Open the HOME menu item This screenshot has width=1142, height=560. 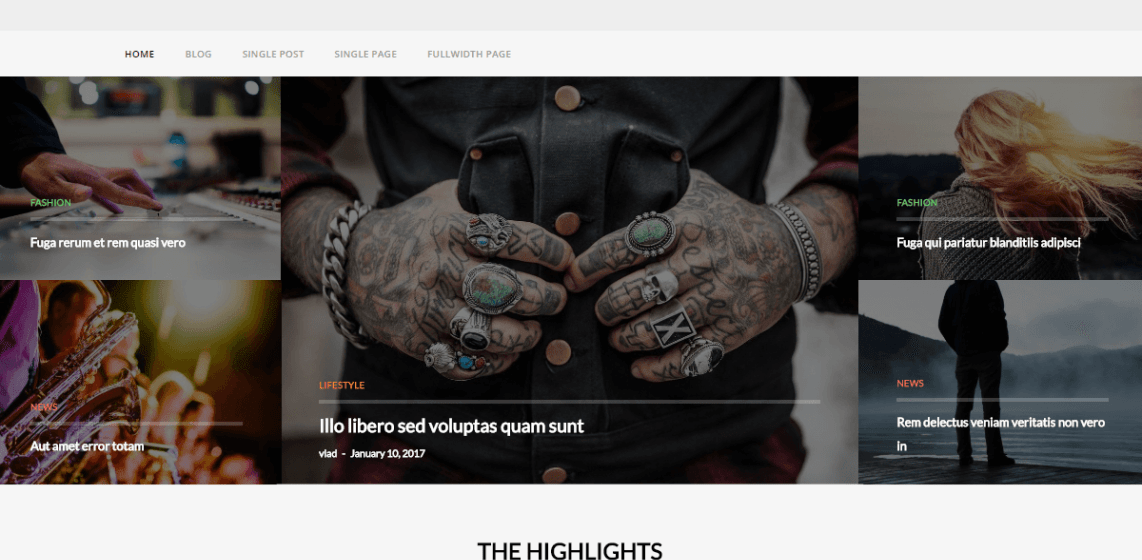(139, 54)
